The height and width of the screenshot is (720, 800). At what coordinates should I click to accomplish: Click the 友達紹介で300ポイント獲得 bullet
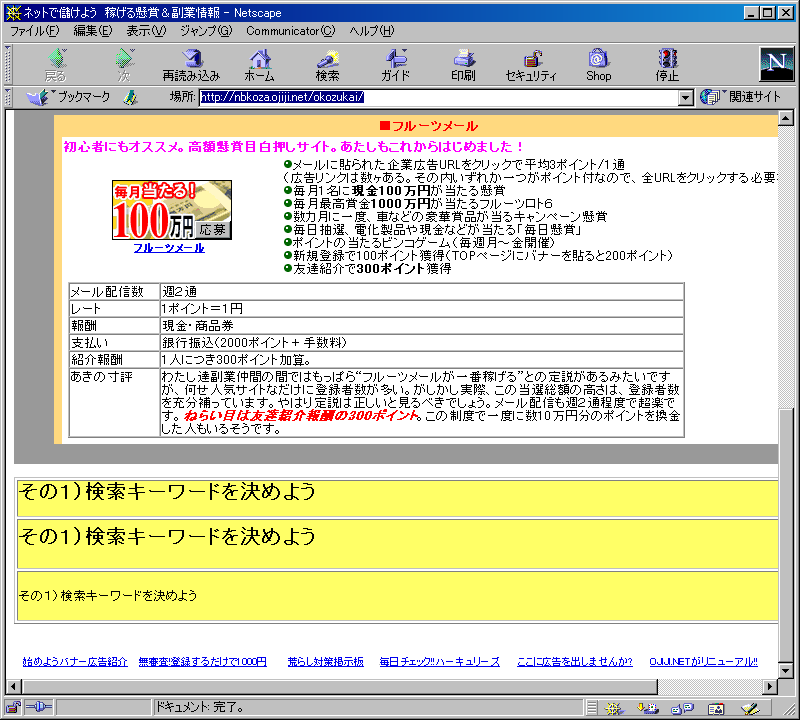368,269
